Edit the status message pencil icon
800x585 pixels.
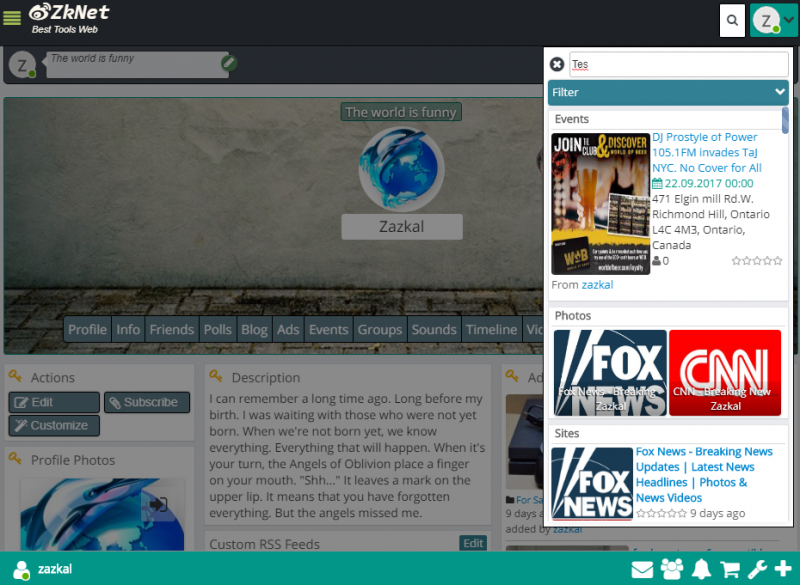click(x=229, y=63)
